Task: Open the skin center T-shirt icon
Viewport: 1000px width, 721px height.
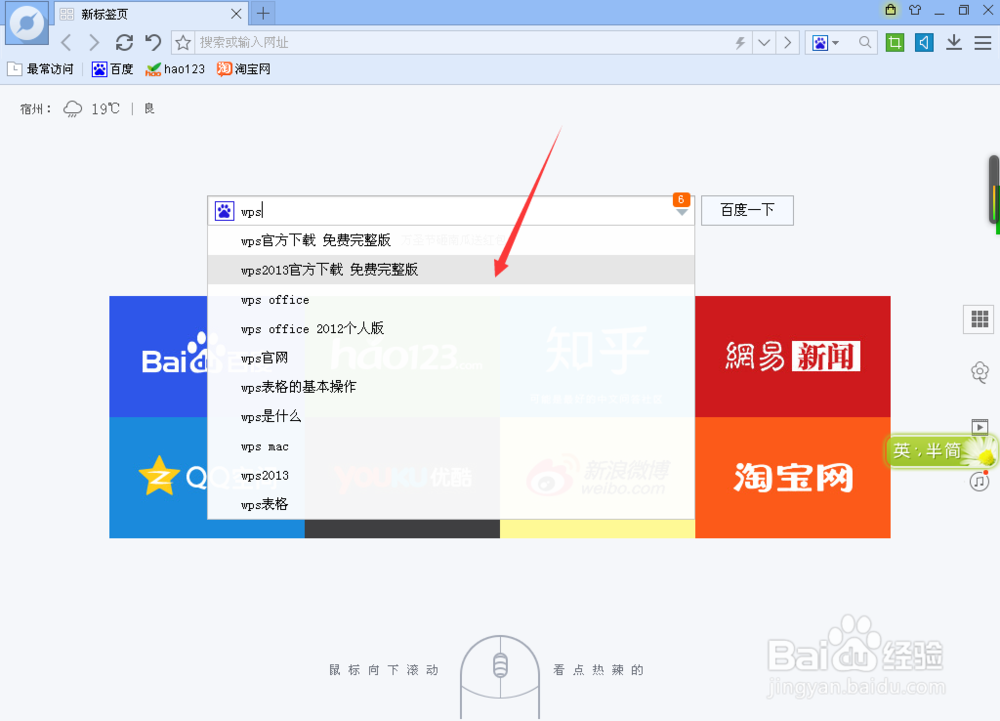Action: coord(914,12)
